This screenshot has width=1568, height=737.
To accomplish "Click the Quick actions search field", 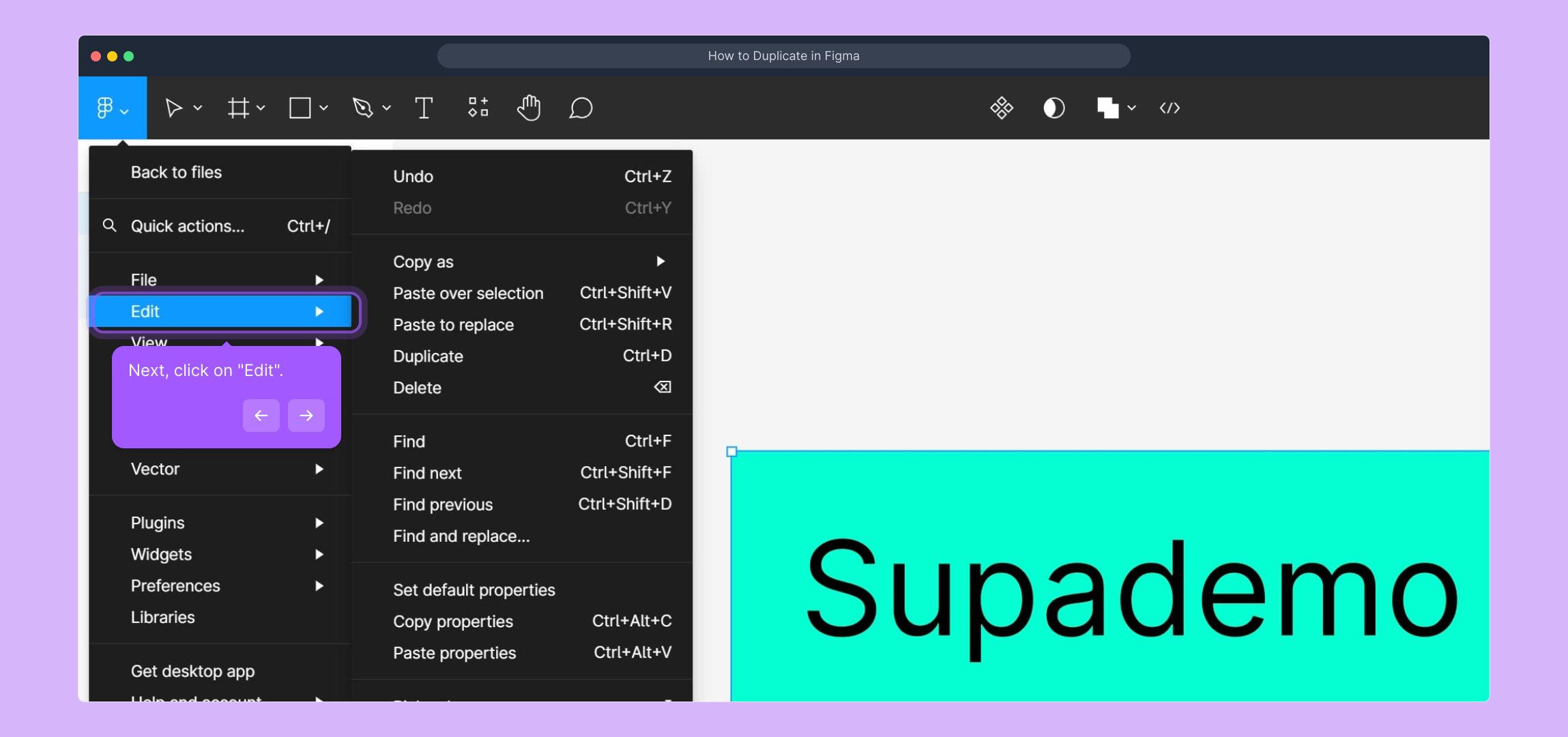I will pos(188,226).
